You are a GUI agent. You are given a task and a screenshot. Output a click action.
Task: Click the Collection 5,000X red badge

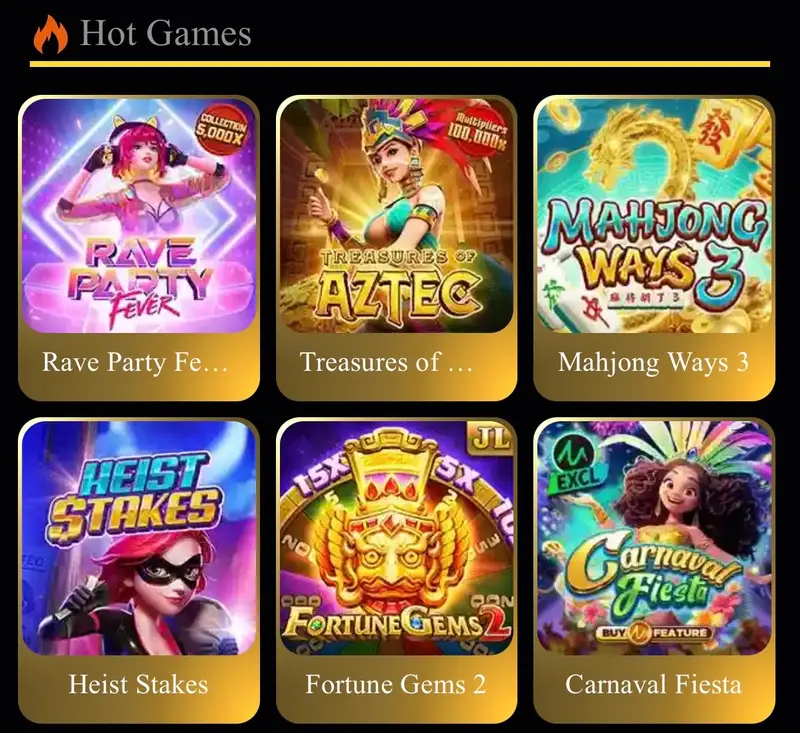(x=221, y=130)
